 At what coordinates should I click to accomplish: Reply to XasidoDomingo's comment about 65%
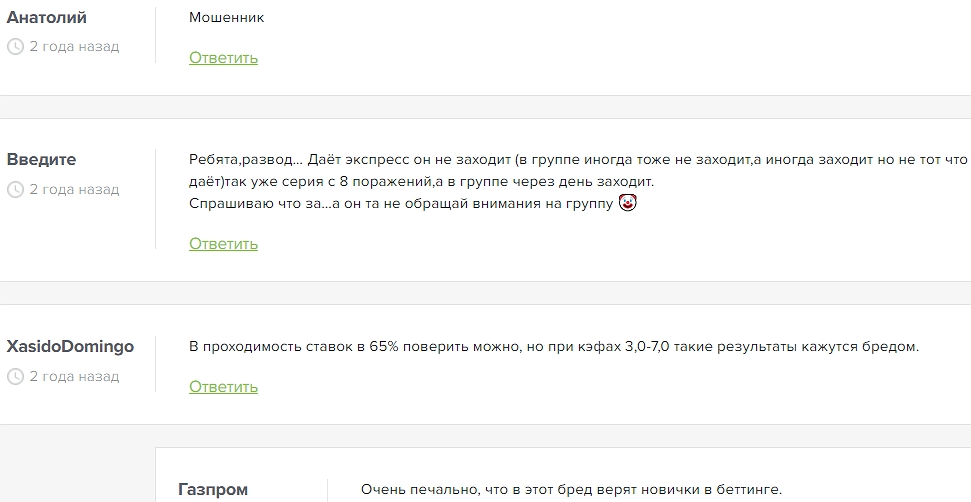click(x=223, y=387)
